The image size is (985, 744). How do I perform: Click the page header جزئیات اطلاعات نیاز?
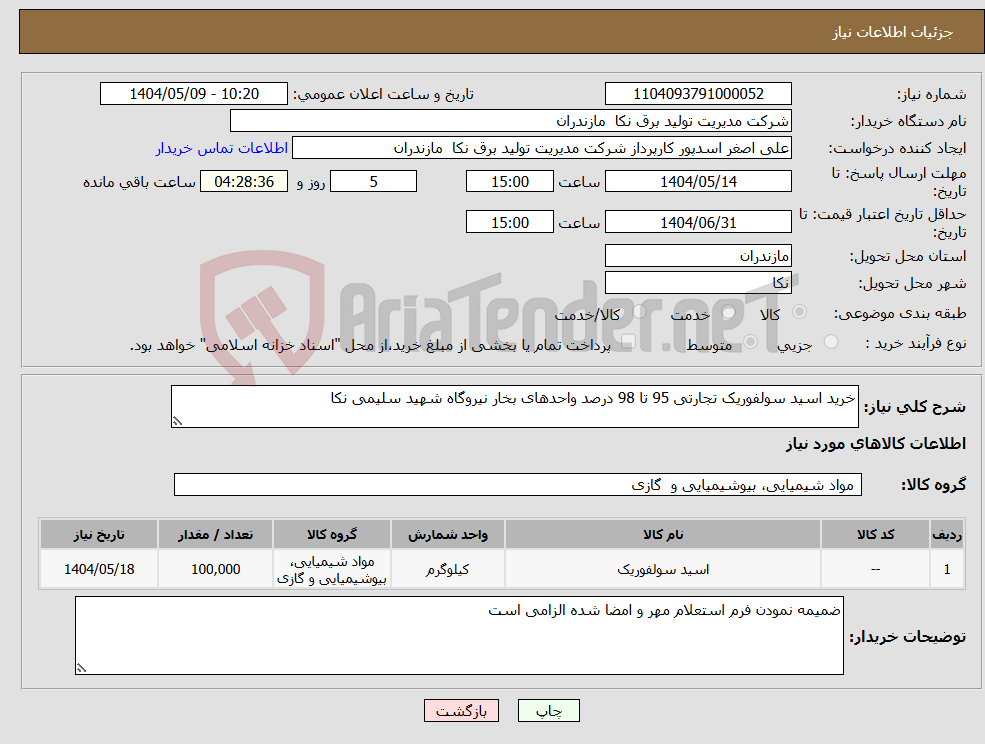pos(893,32)
